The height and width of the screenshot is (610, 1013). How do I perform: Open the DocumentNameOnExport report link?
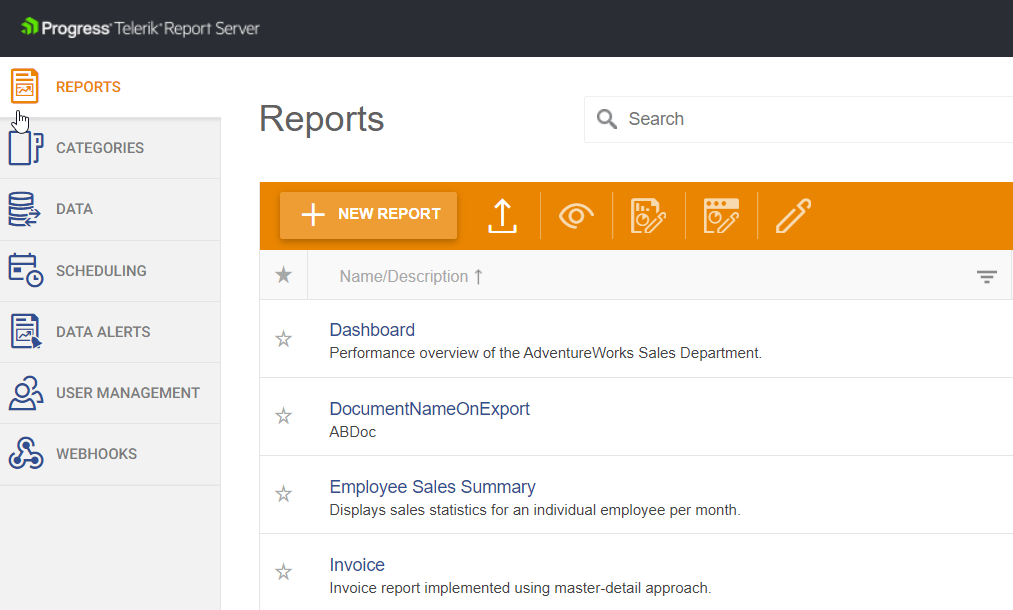click(x=430, y=408)
